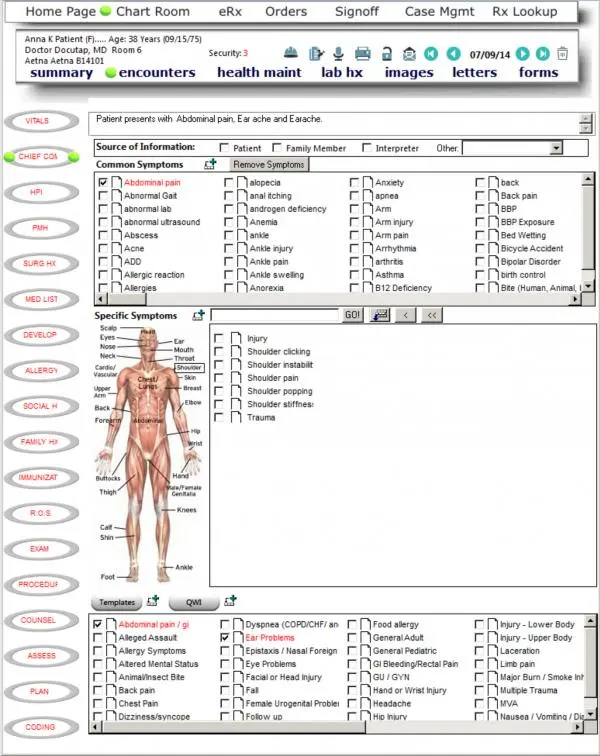Print the chart with printer icon

point(363,53)
